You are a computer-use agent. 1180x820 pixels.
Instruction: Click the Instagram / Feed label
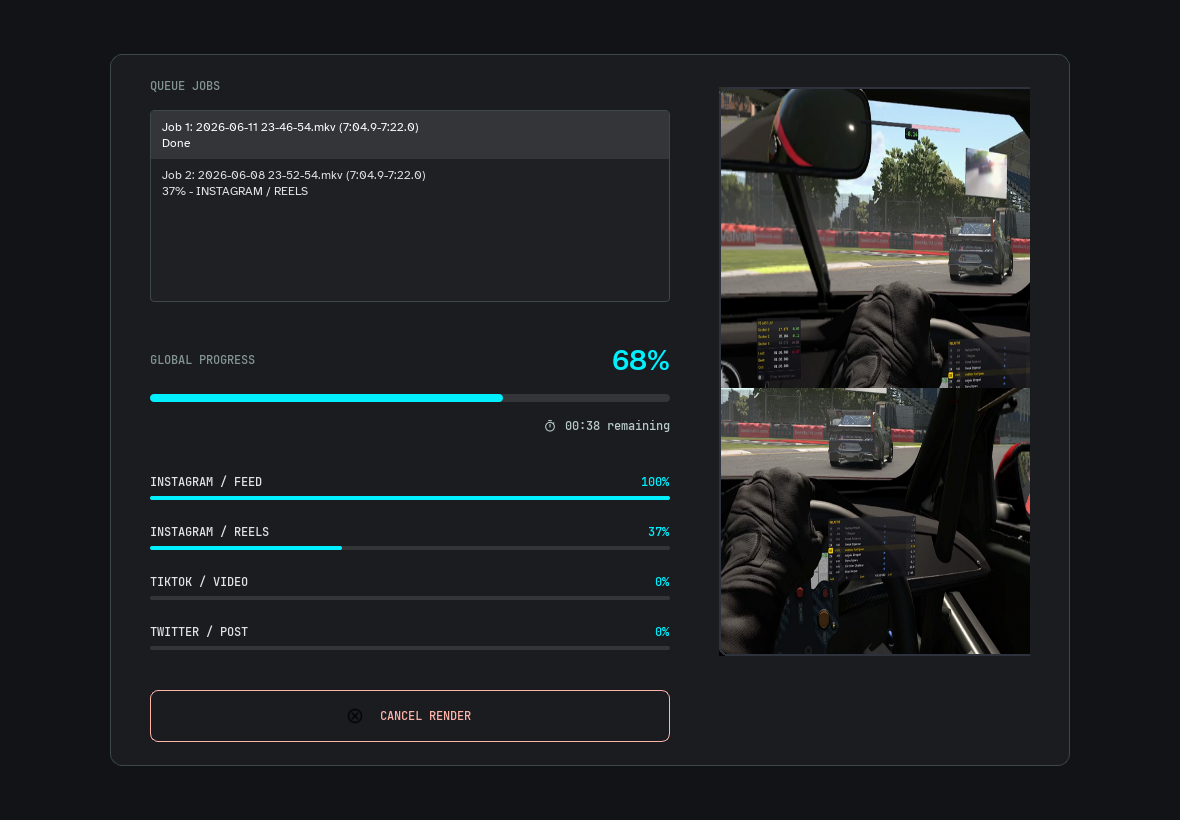pyautogui.click(x=206, y=481)
